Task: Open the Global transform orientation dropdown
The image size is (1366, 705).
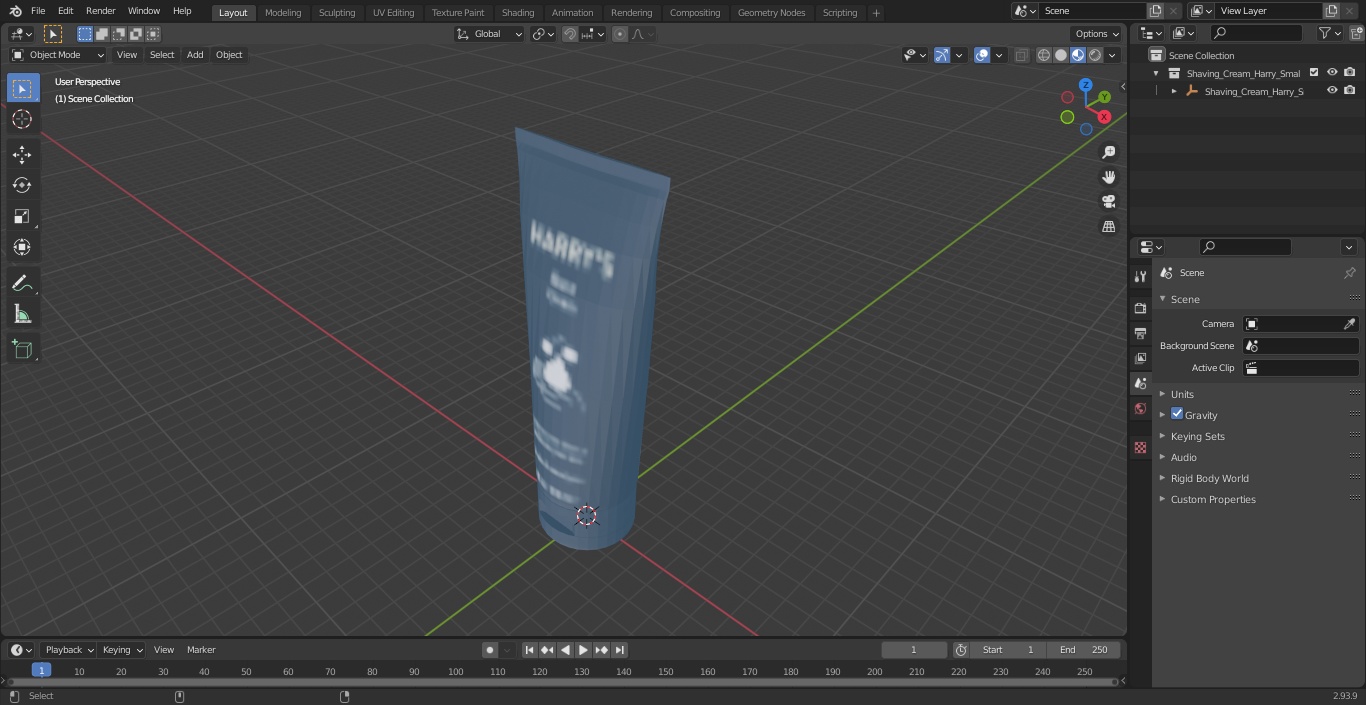Action: (x=489, y=34)
